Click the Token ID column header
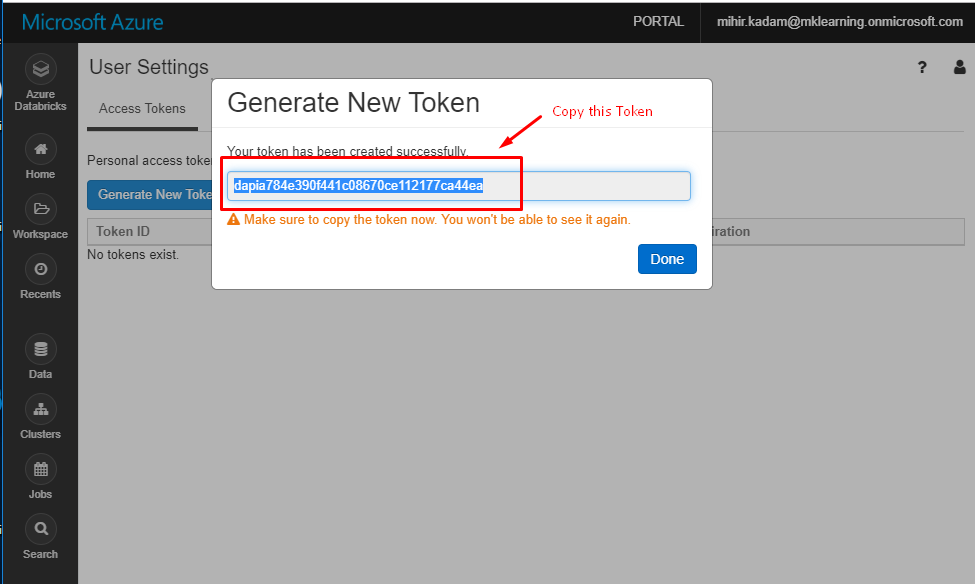The width and height of the screenshot is (975, 584). click(123, 231)
